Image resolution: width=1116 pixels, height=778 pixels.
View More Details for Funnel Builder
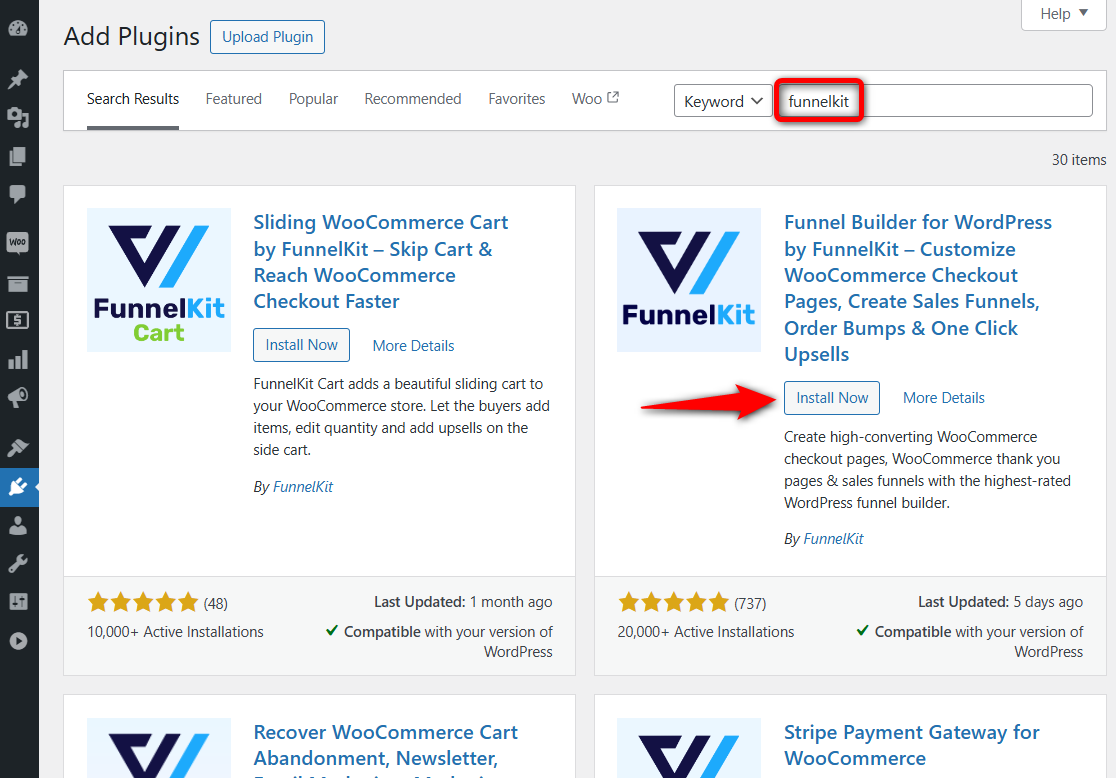click(x=943, y=398)
